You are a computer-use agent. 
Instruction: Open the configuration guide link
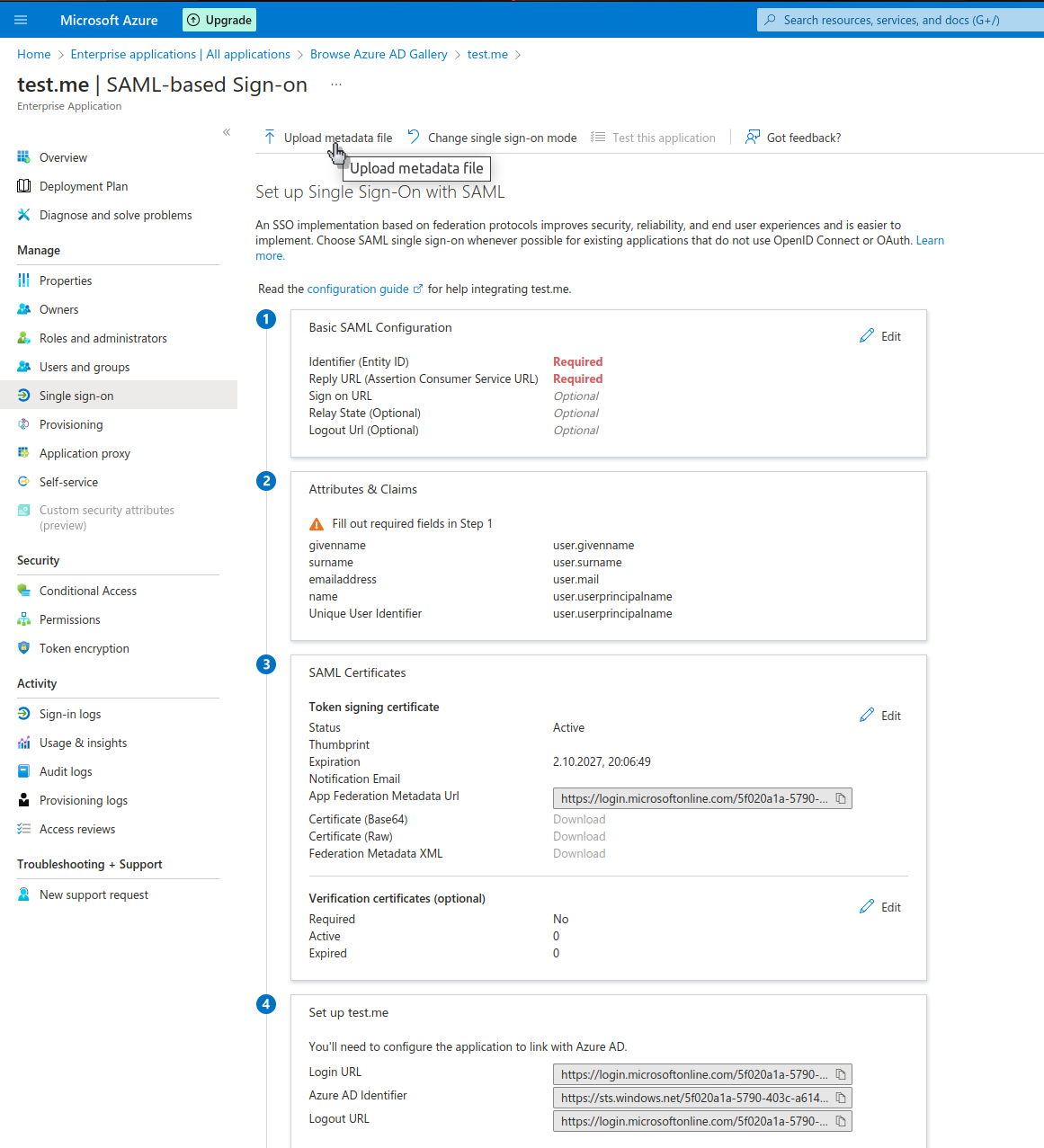[365, 289]
